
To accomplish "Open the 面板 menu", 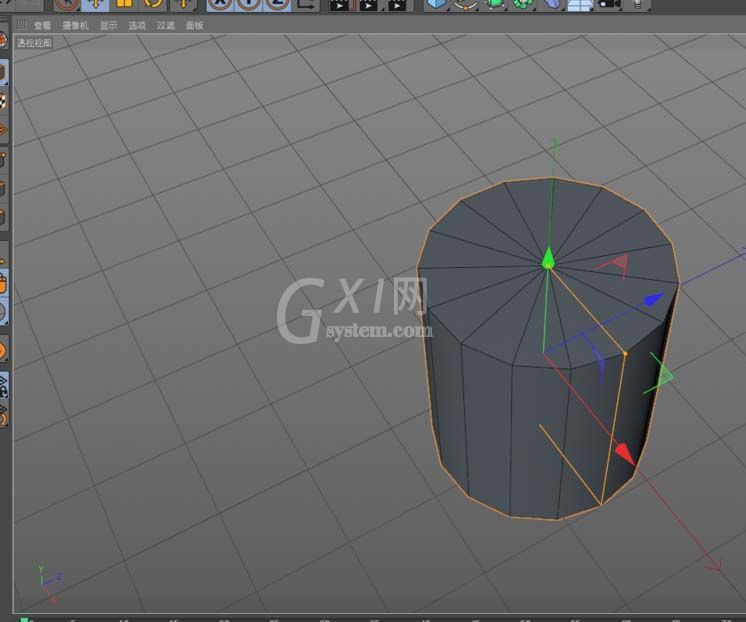I will pos(195,26).
